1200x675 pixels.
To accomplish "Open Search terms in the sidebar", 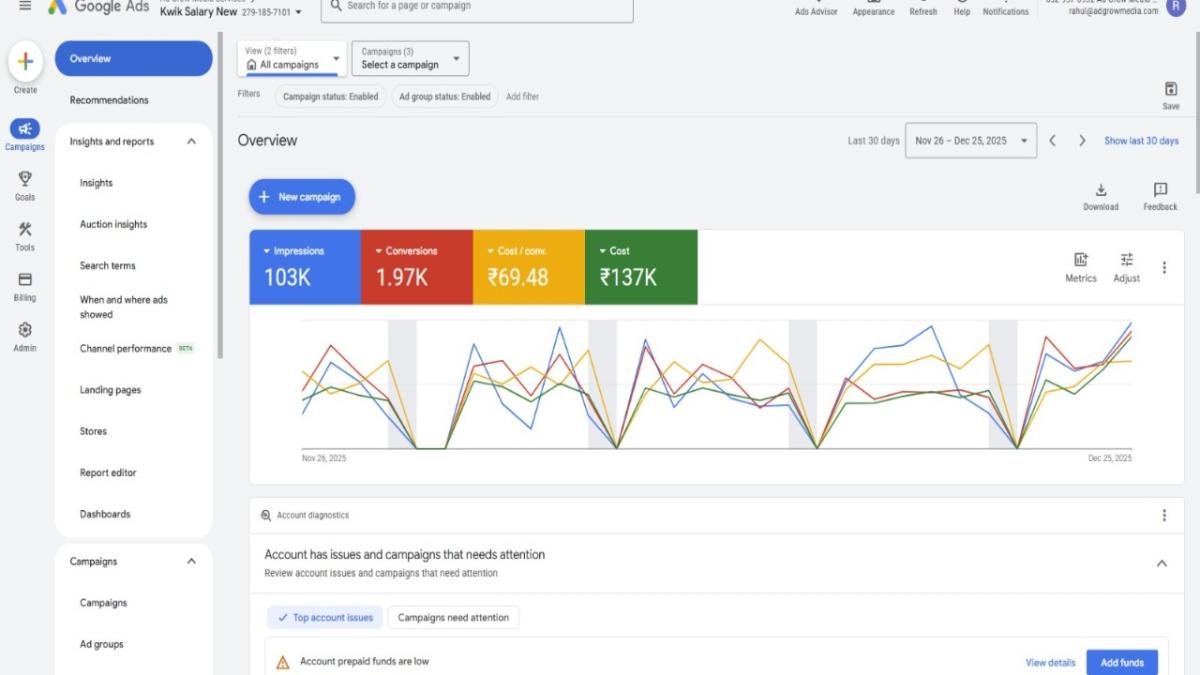I will click(x=107, y=266).
